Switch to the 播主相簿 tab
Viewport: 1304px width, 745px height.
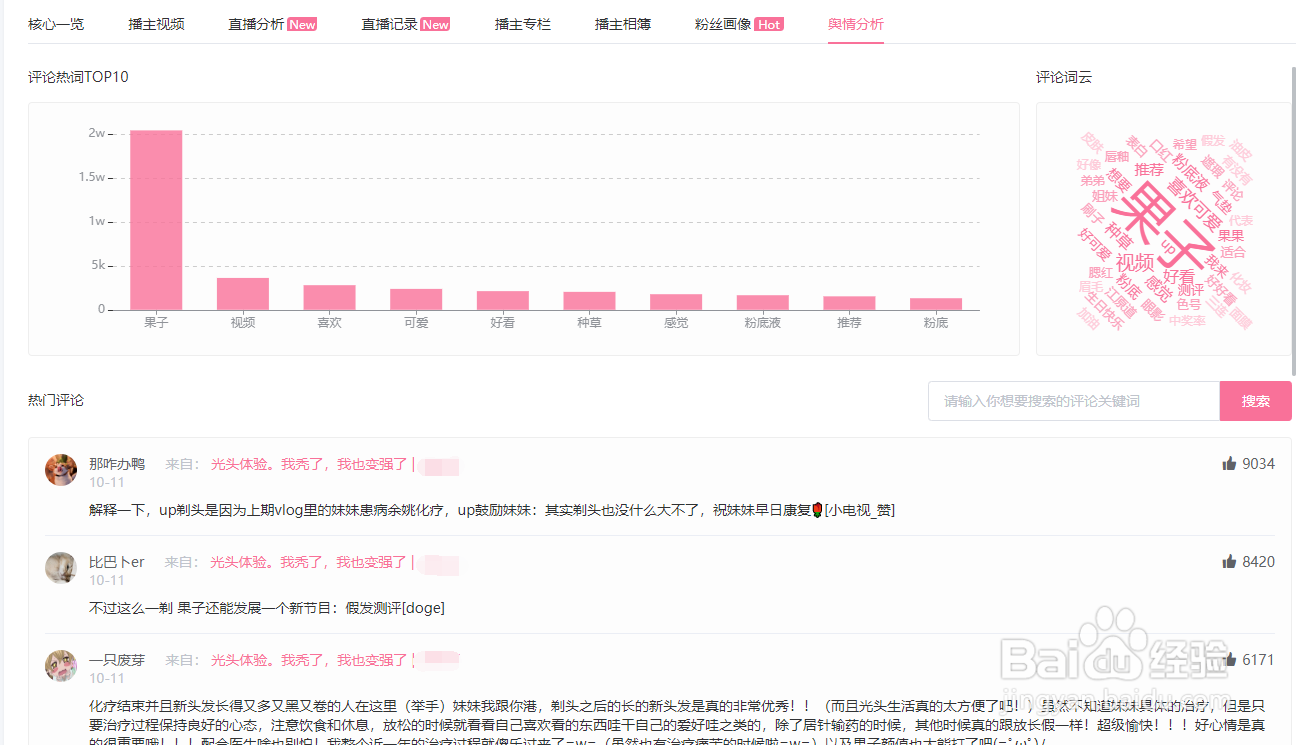click(x=625, y=23)
